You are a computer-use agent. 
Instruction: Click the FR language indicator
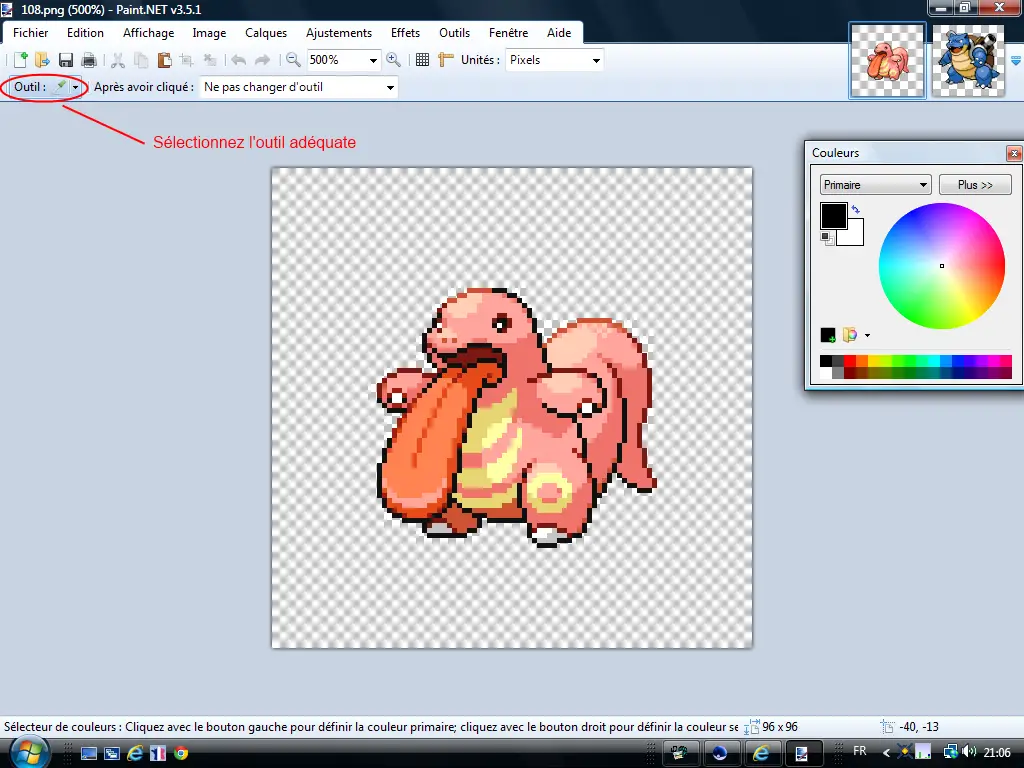coord(859,751)
